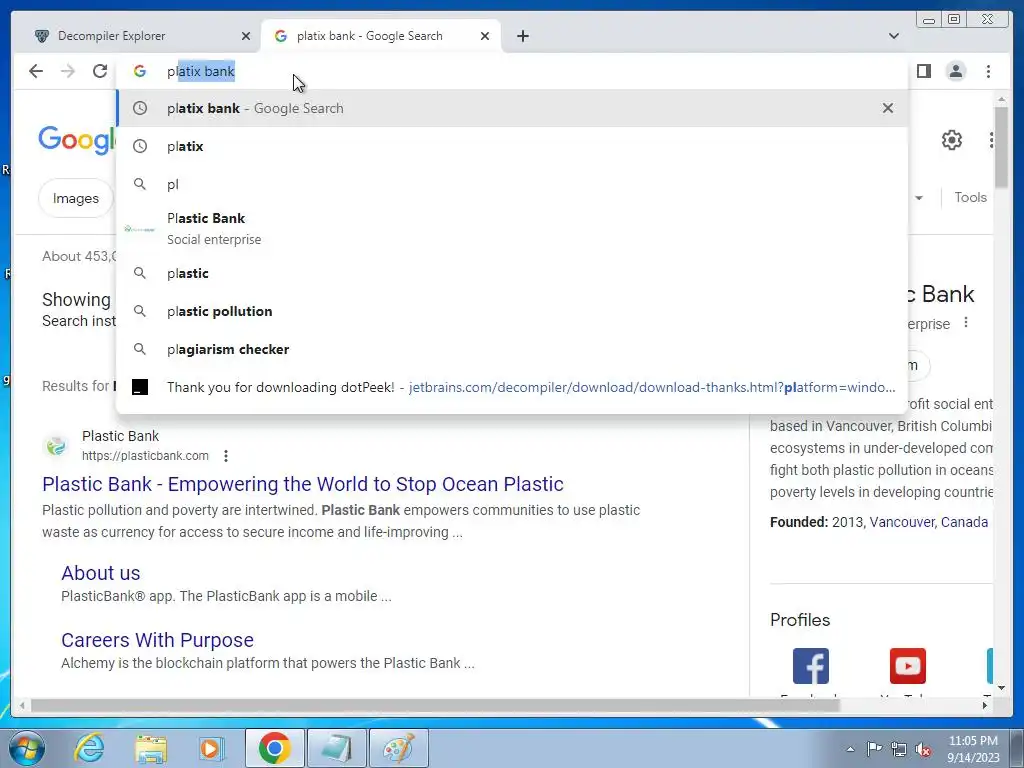The image size is (1024, 768).
Task: Select the Images search filter chip
Action: [76, 198]
